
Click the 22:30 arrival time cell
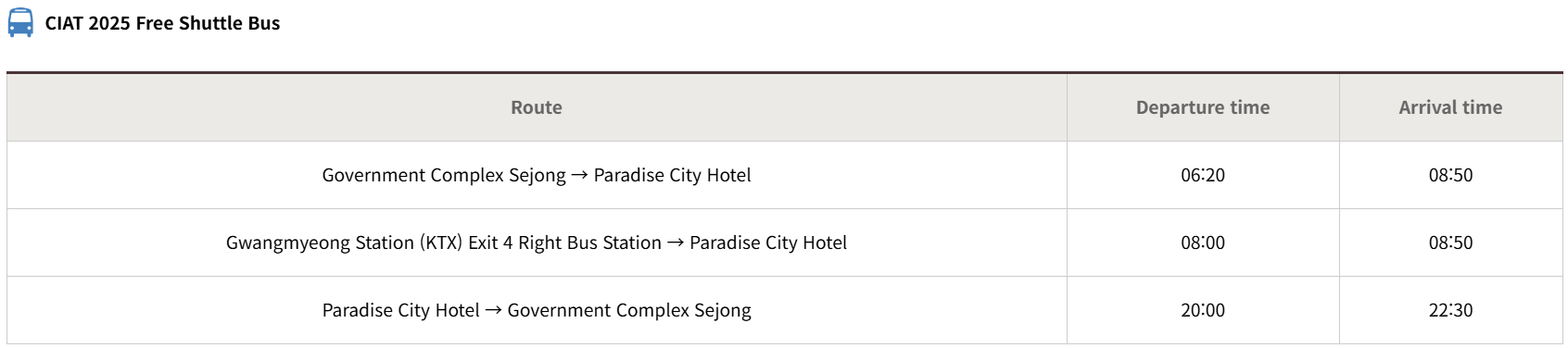[1450, 310]
